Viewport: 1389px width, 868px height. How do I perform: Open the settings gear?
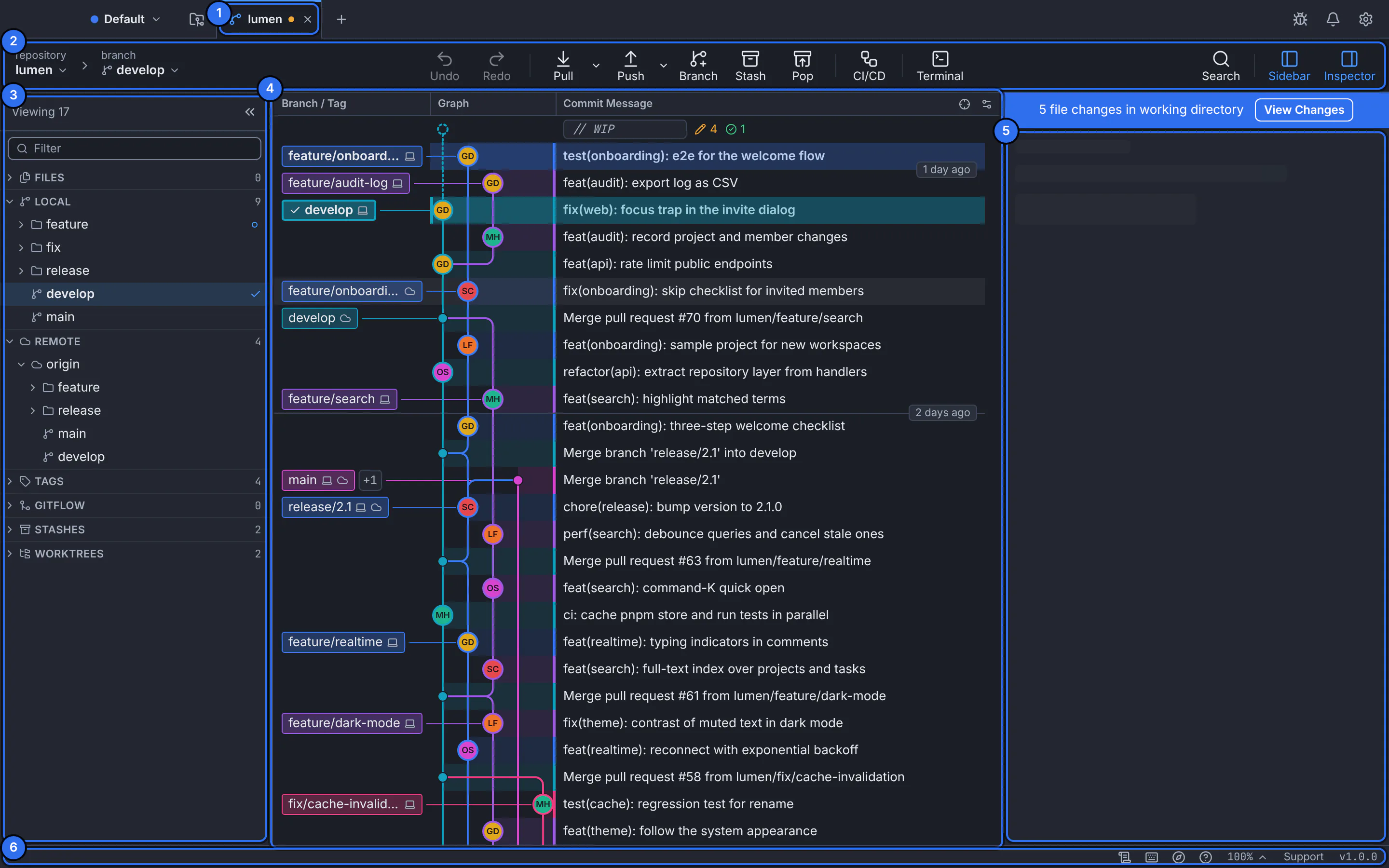click(x=1365, y=19)
